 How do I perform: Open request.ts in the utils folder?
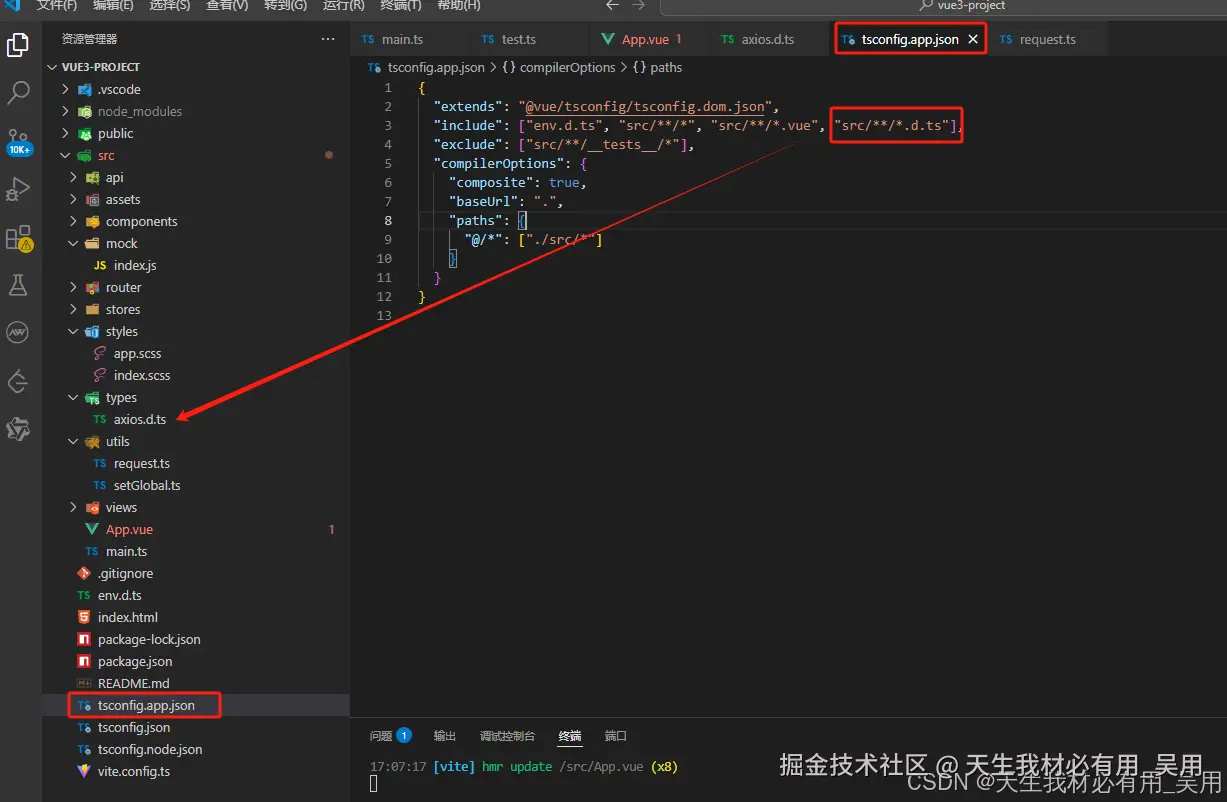click(196, 463)
